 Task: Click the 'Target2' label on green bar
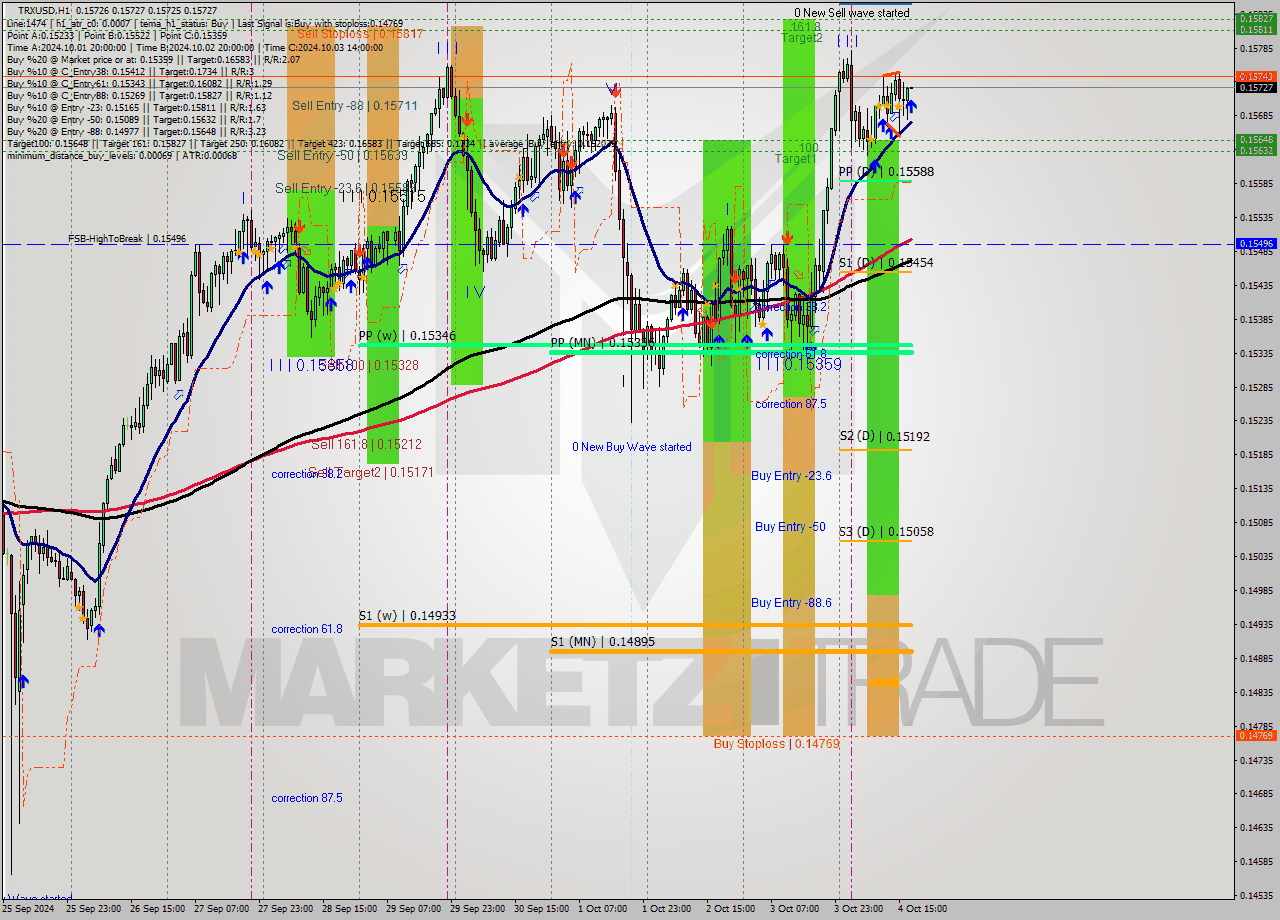pyautogui.click(x=802, y=38)
